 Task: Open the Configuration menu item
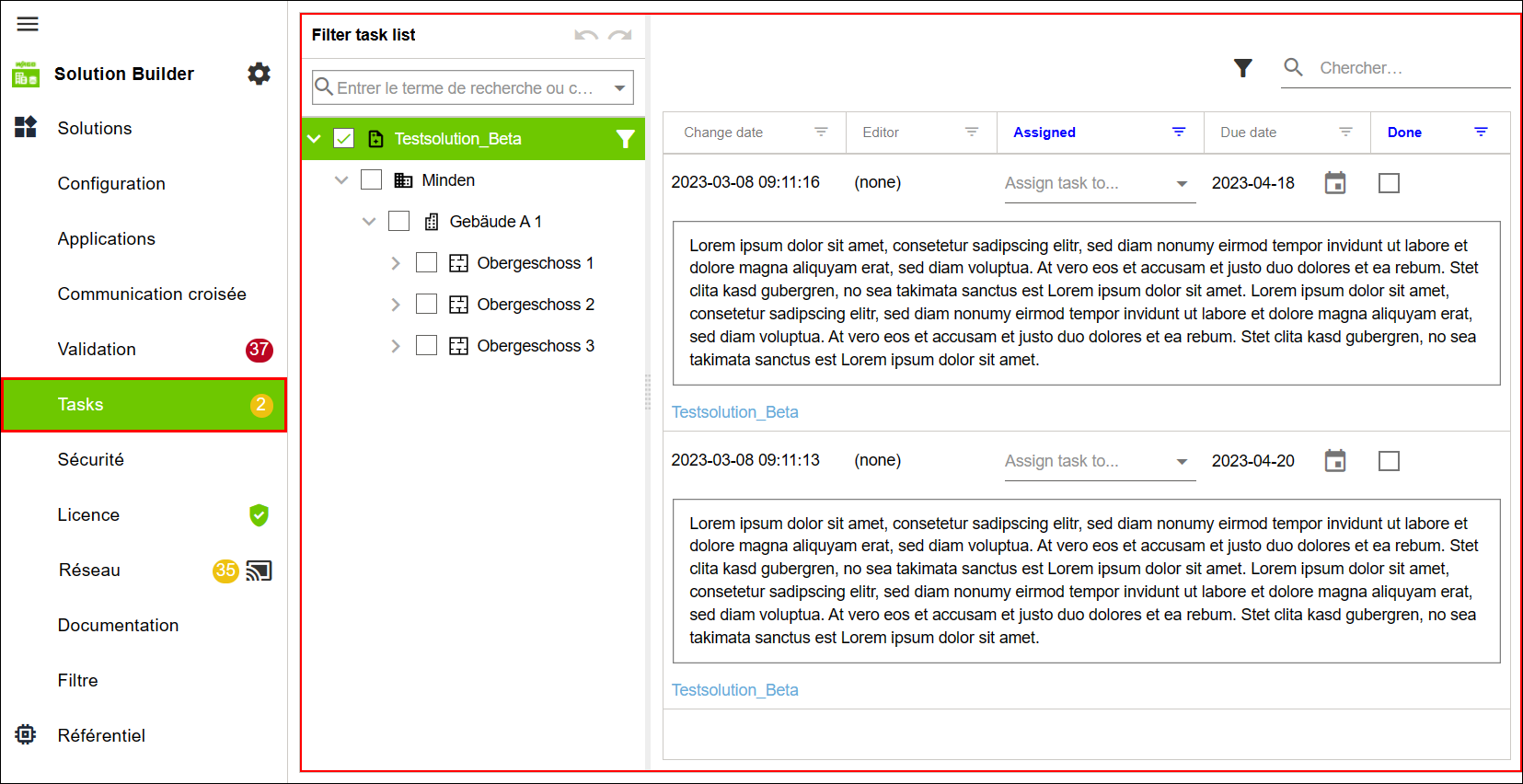111,183
